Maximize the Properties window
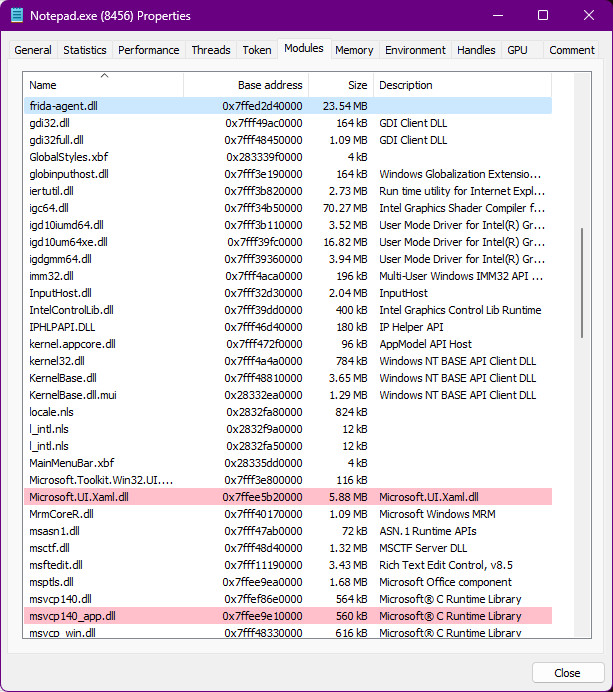This screenshot has width=613, height=692. point(542,15)
